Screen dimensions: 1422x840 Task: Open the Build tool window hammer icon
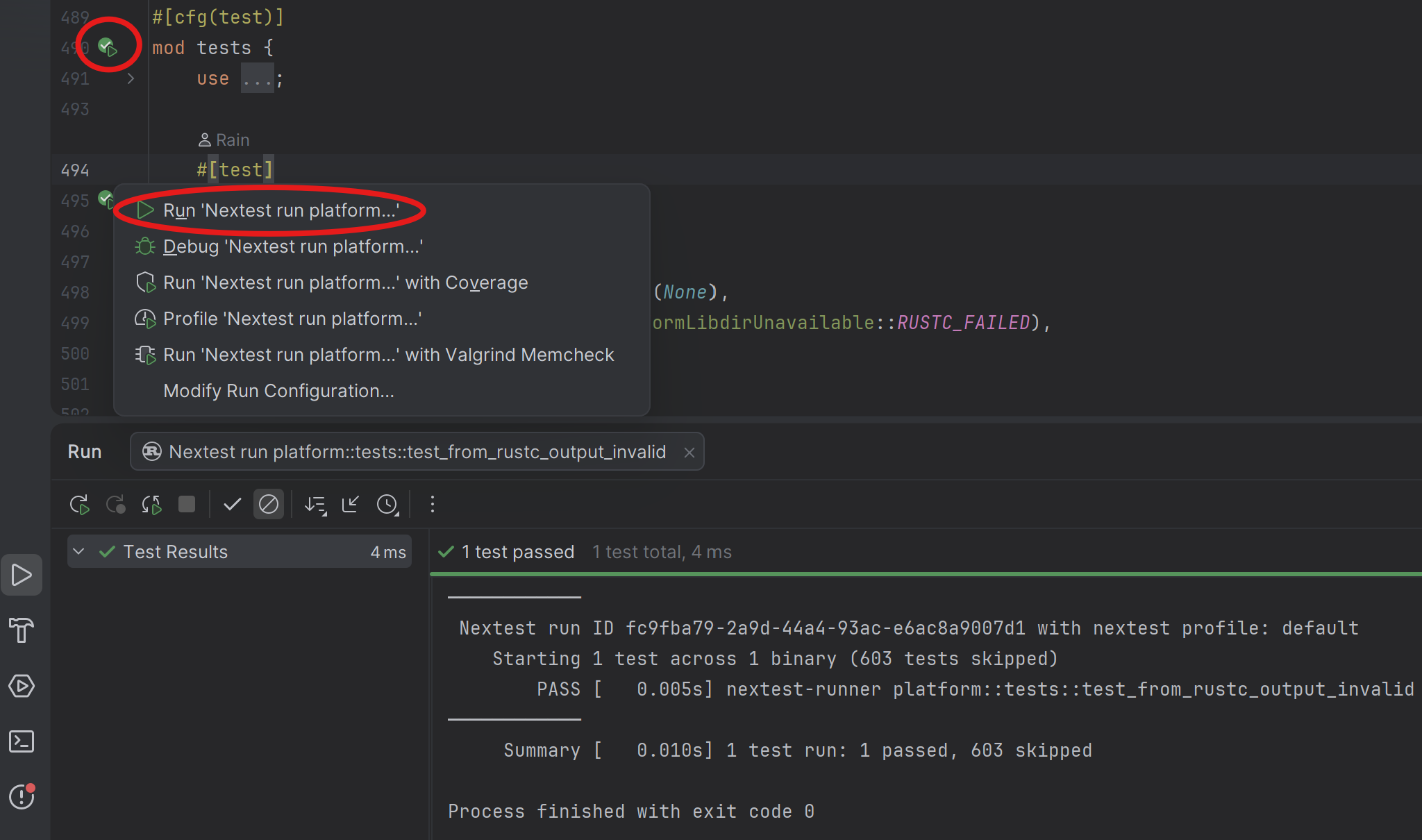22,630
